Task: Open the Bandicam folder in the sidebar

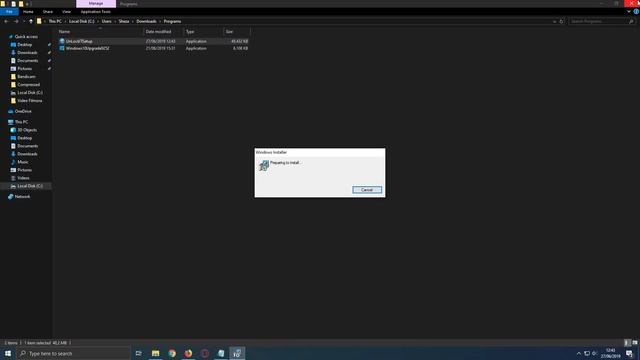Action: (26, 77)
